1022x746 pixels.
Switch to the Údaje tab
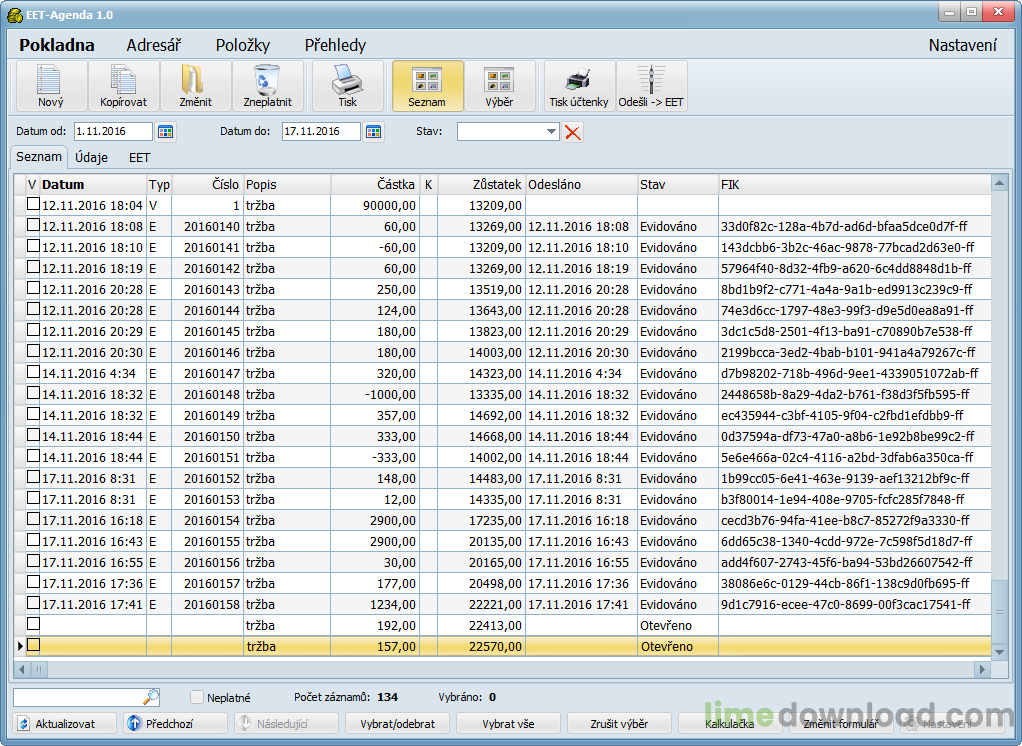(92, 157)
